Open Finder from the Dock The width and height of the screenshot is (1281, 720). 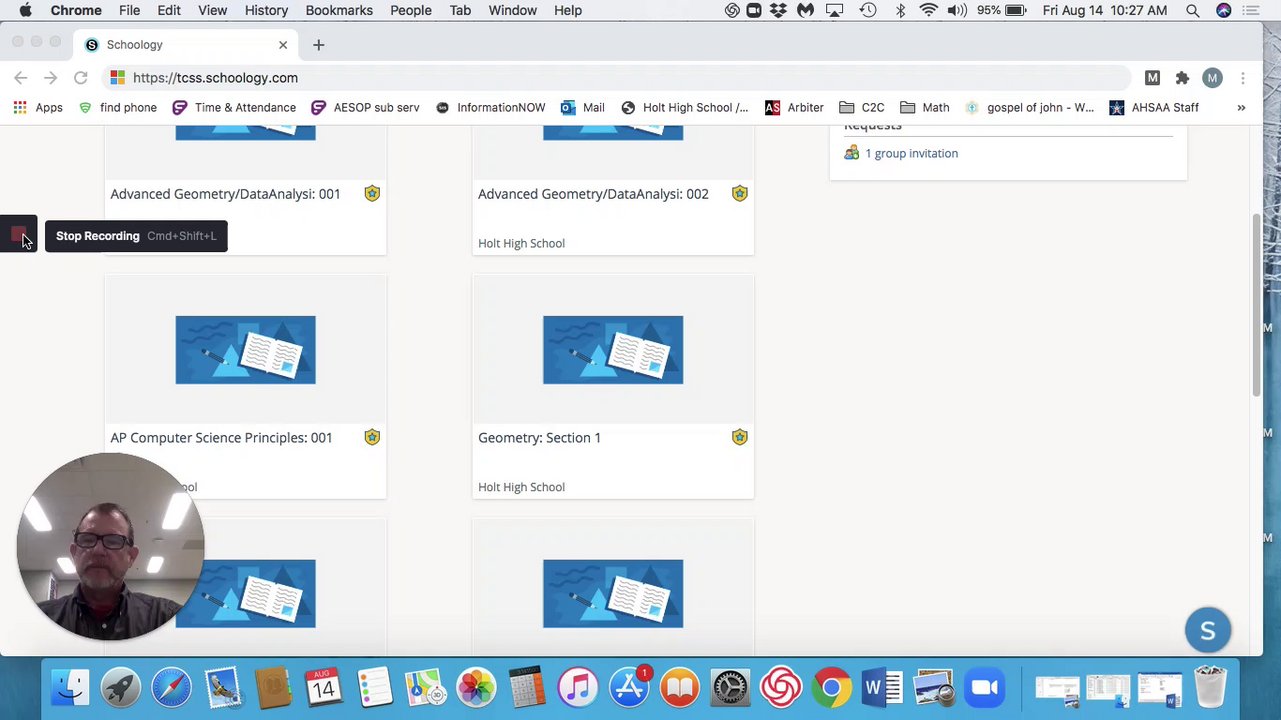point(70,688)
